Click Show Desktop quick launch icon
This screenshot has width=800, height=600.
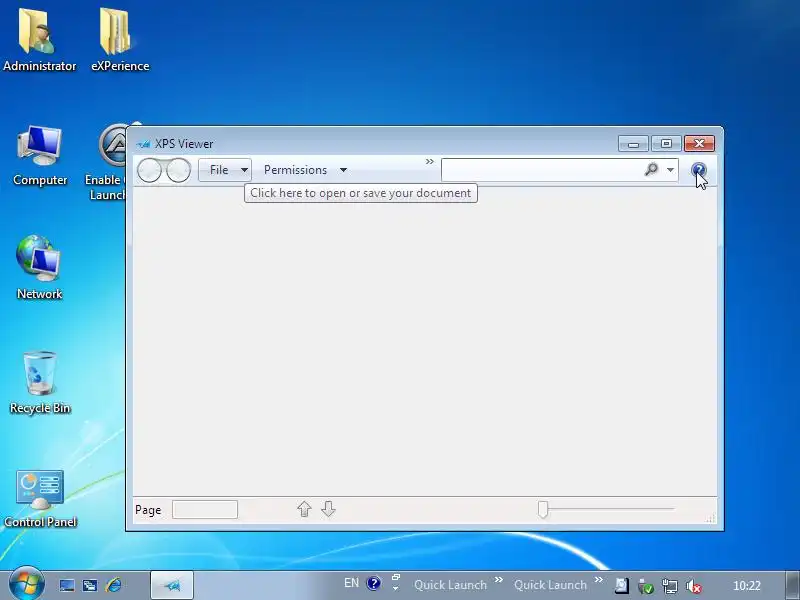[x=67, y=585]
